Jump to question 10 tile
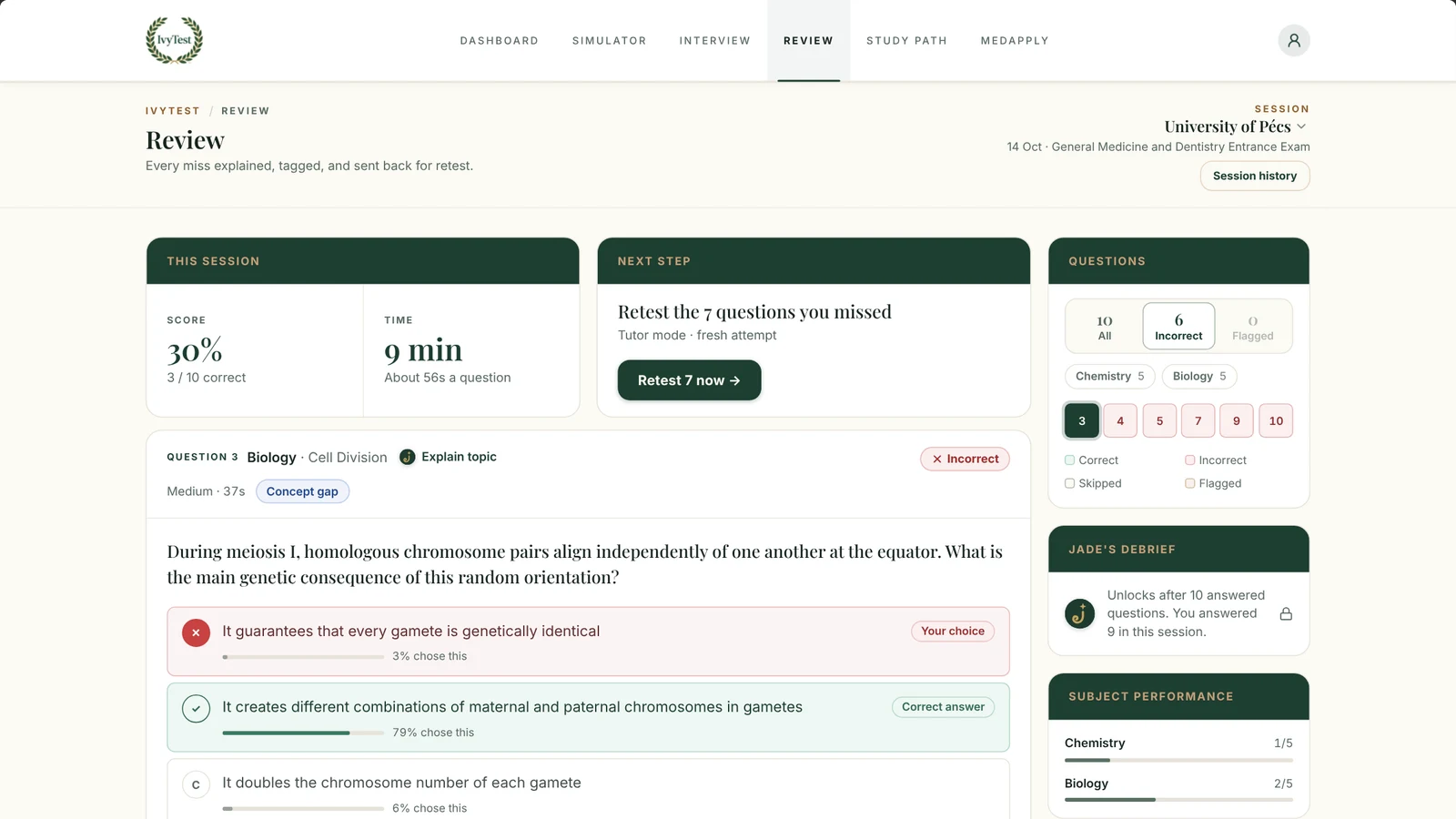The image size is (1456, 819). tap(1276, 420)
